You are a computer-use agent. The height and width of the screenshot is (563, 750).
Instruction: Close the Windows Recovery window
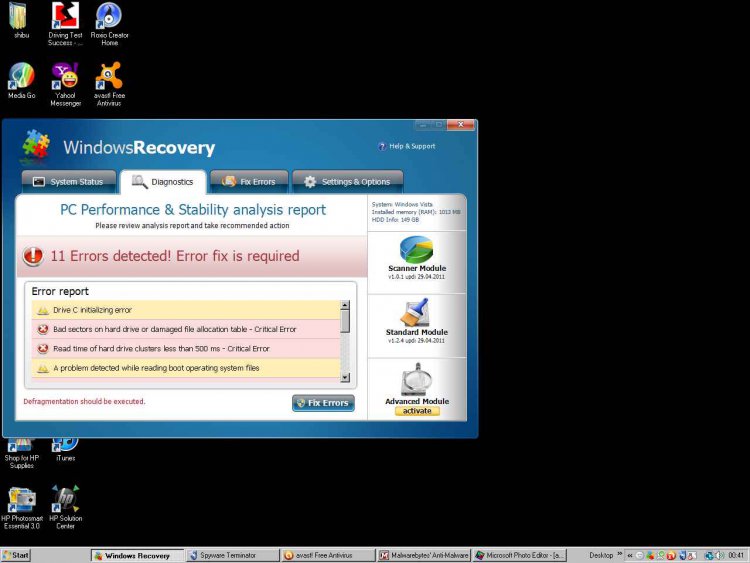click(461, 124)
